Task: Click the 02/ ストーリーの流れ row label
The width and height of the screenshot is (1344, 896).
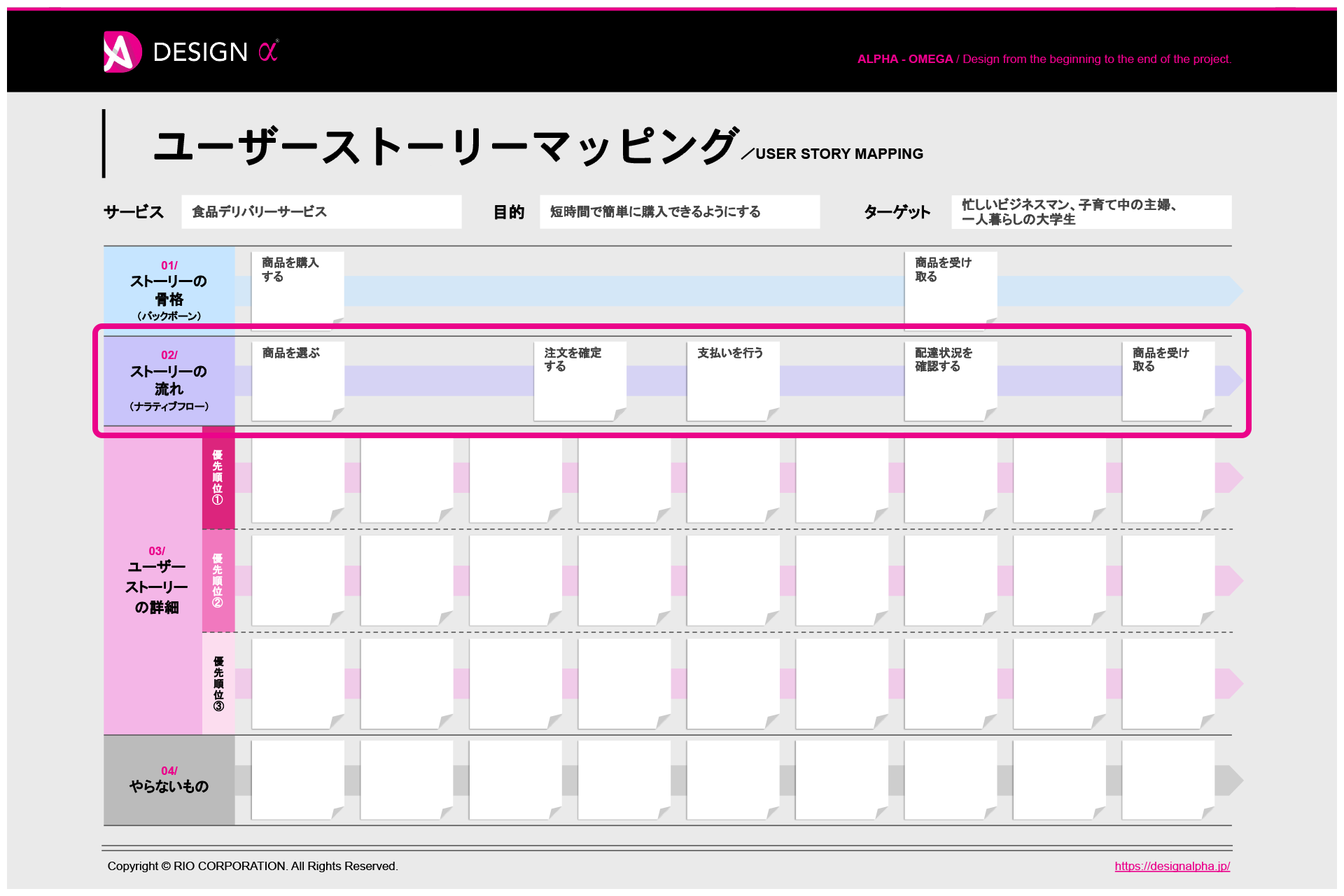Action: click(169, 381)
